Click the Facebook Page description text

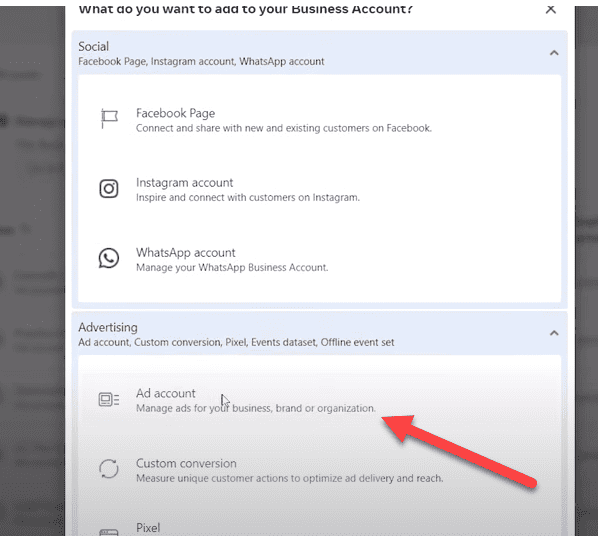pos(284,128)
